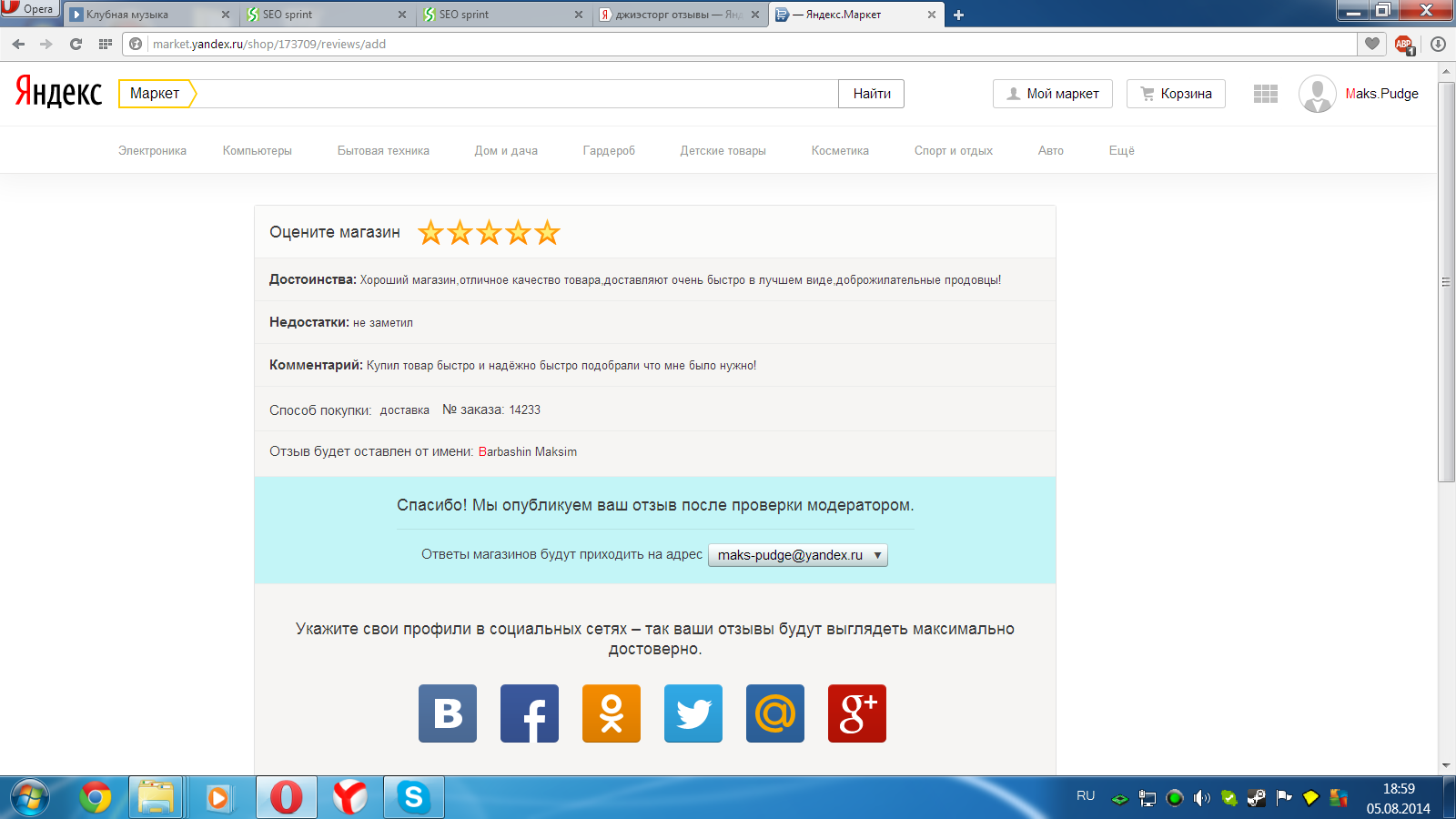The image size is (1456, 819).
Task: Click the Маркет label button
Action: [156, 94]
